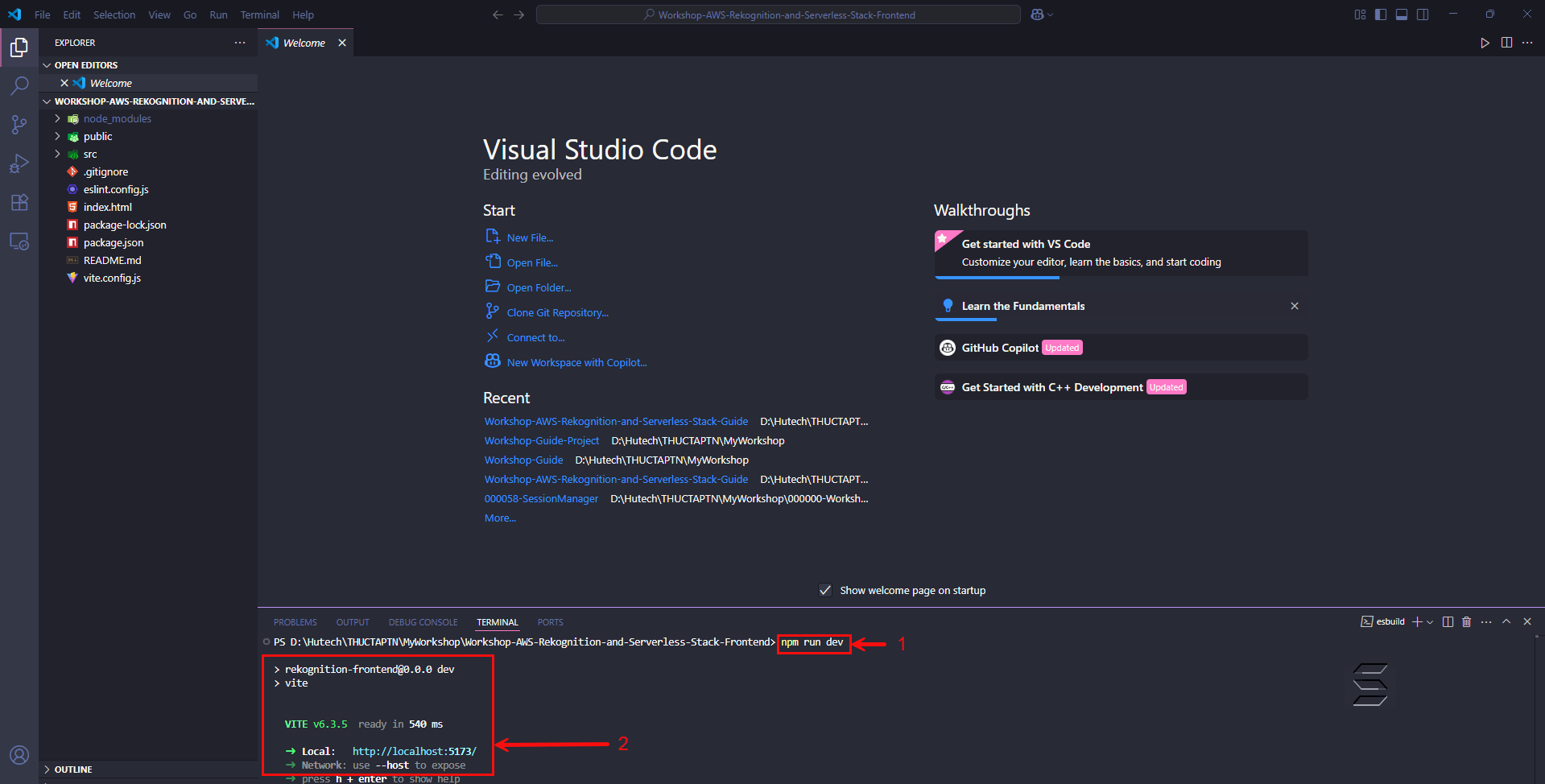Switch to the Problems tab
Screen dimensions: 1545x784
point(295,622)
